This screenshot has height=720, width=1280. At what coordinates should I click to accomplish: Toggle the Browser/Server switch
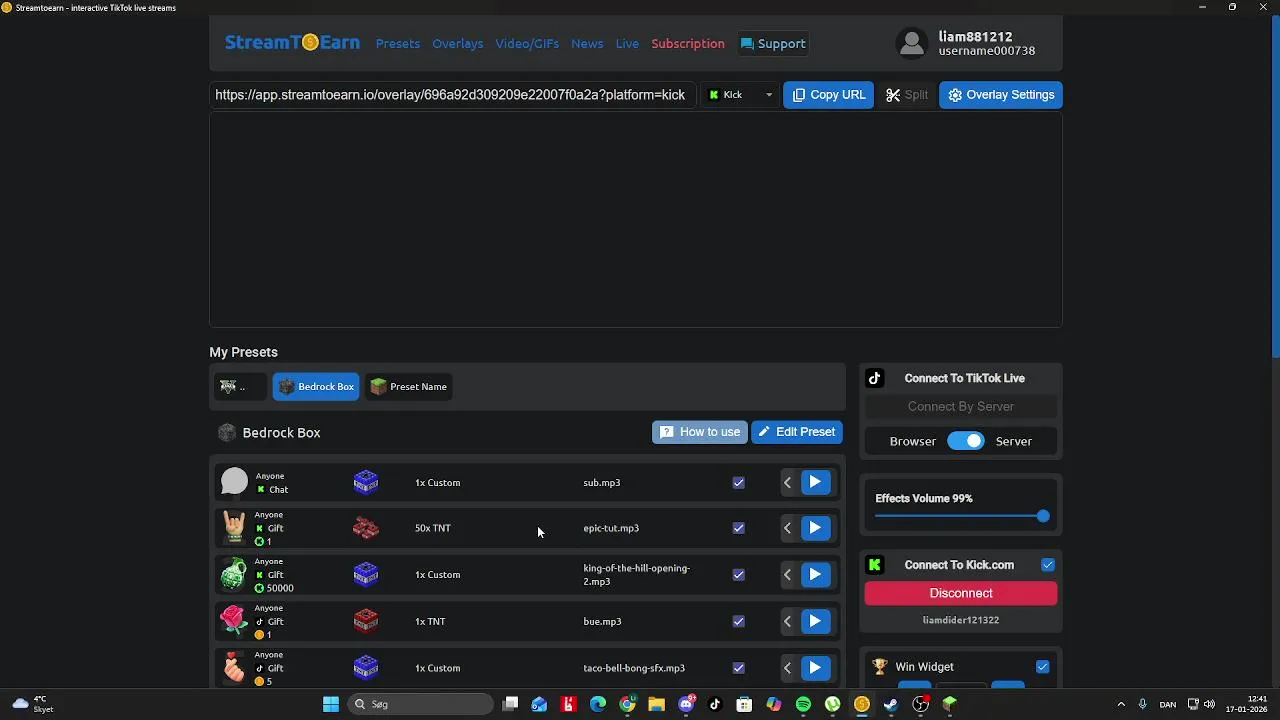[966, 441]
